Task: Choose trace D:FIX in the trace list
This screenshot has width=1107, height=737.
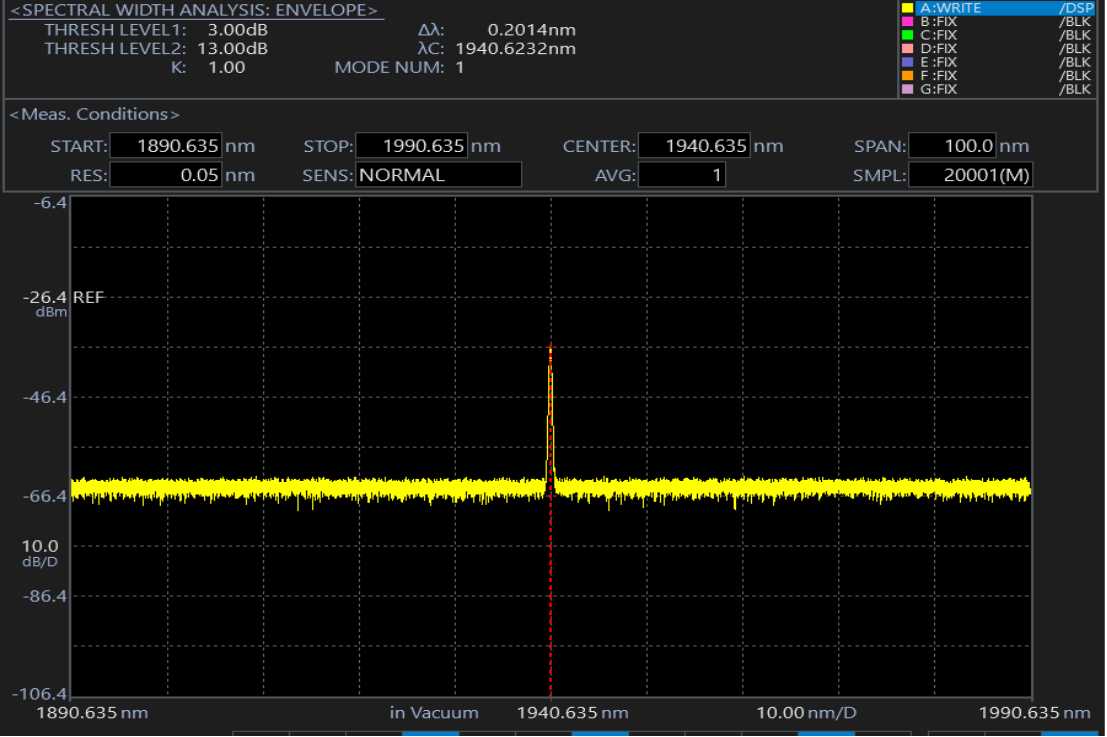Action: (938, 48)
